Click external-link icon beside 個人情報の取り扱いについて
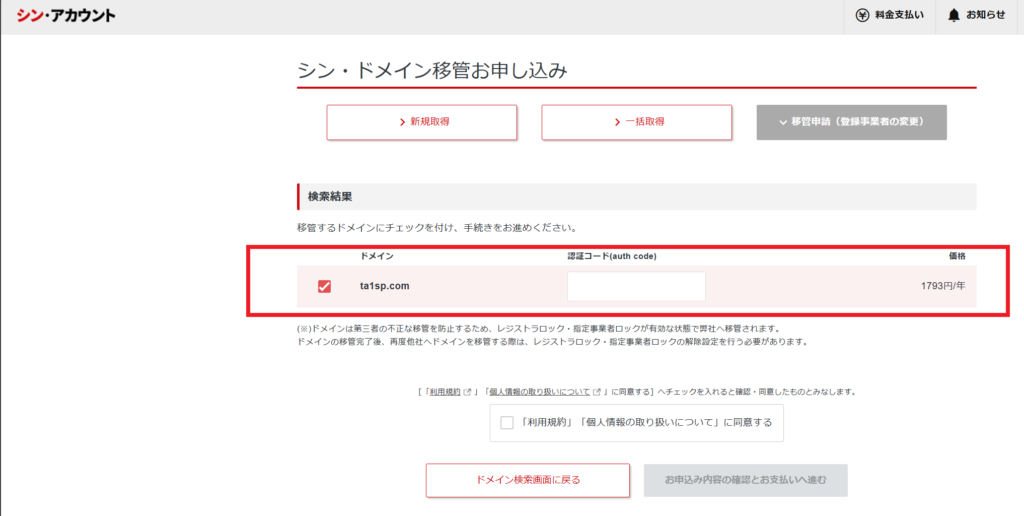 click(597, 393)
